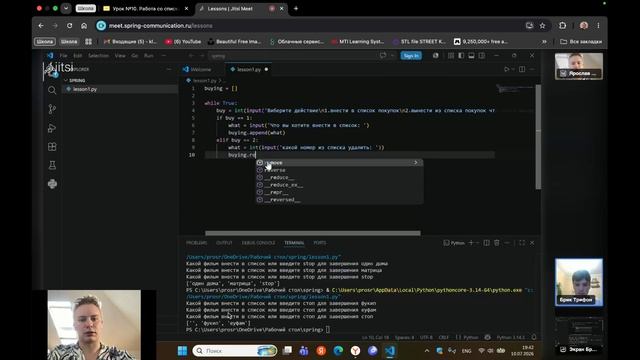Open the Chrome profile avatar
This screenshot has height=360, width=640.
coord(584,25)
